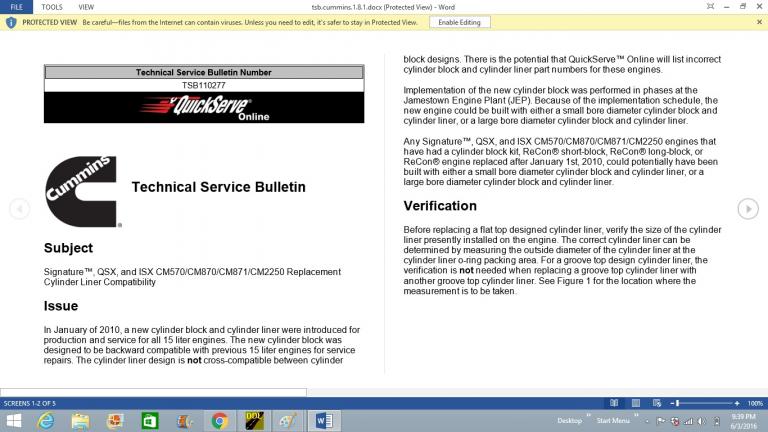Open the TOOLS menu
768x432 pixels.
pyautogui.click(x=52, y=7)
